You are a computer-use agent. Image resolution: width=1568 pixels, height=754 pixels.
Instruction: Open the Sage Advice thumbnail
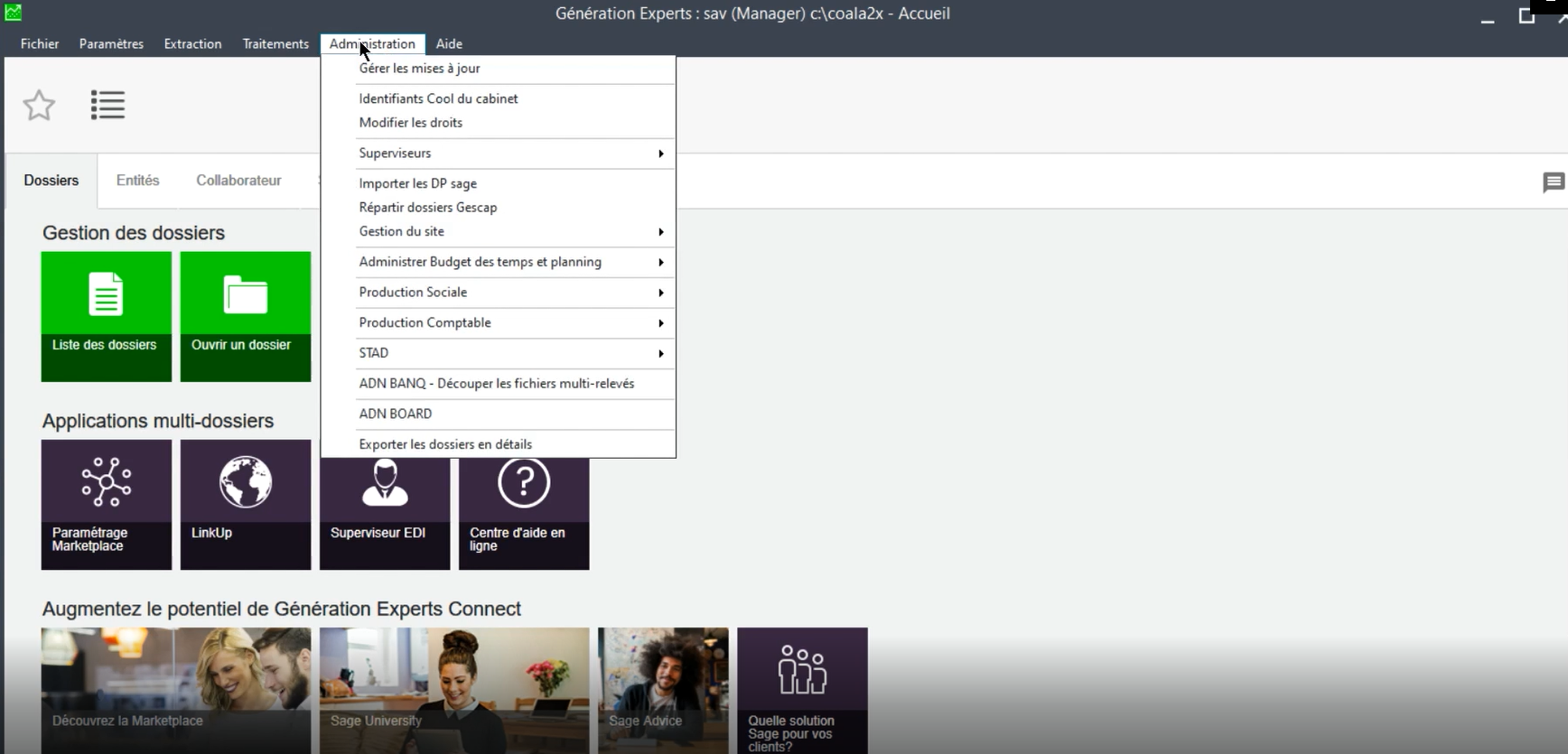(663, 691)
